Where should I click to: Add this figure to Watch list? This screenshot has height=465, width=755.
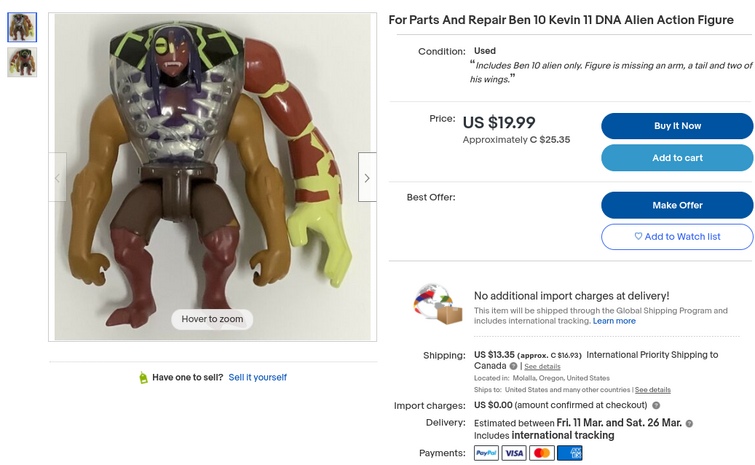(x=676, y=237)
